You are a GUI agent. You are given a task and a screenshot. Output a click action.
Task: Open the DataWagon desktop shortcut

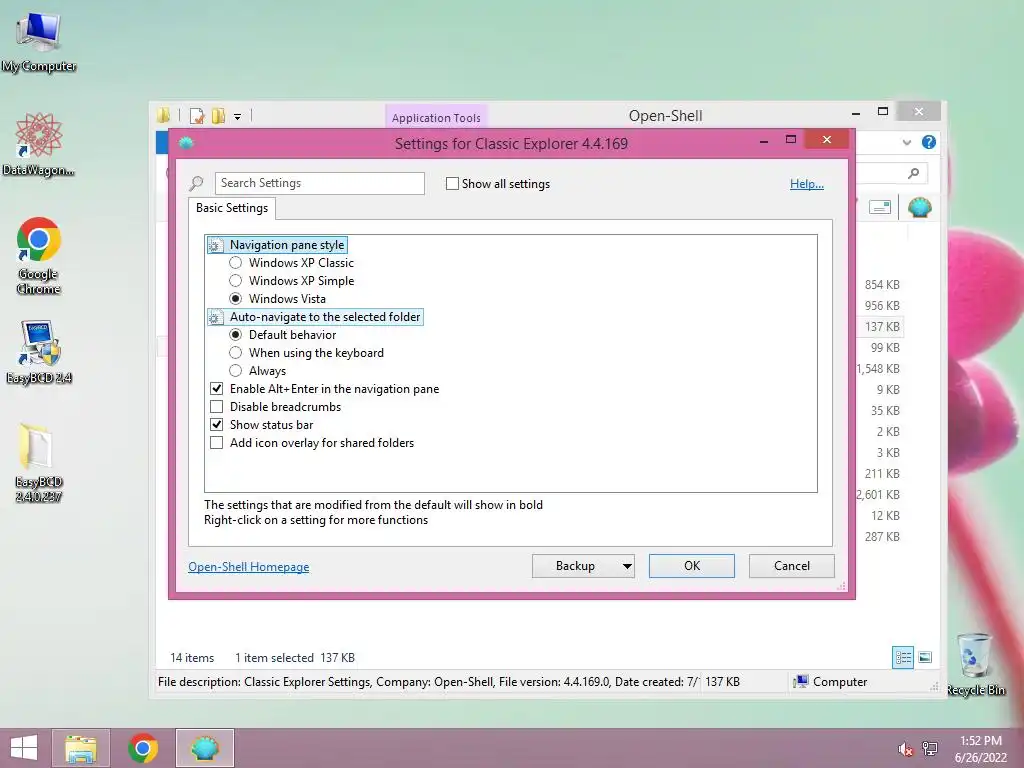[38, 145]
